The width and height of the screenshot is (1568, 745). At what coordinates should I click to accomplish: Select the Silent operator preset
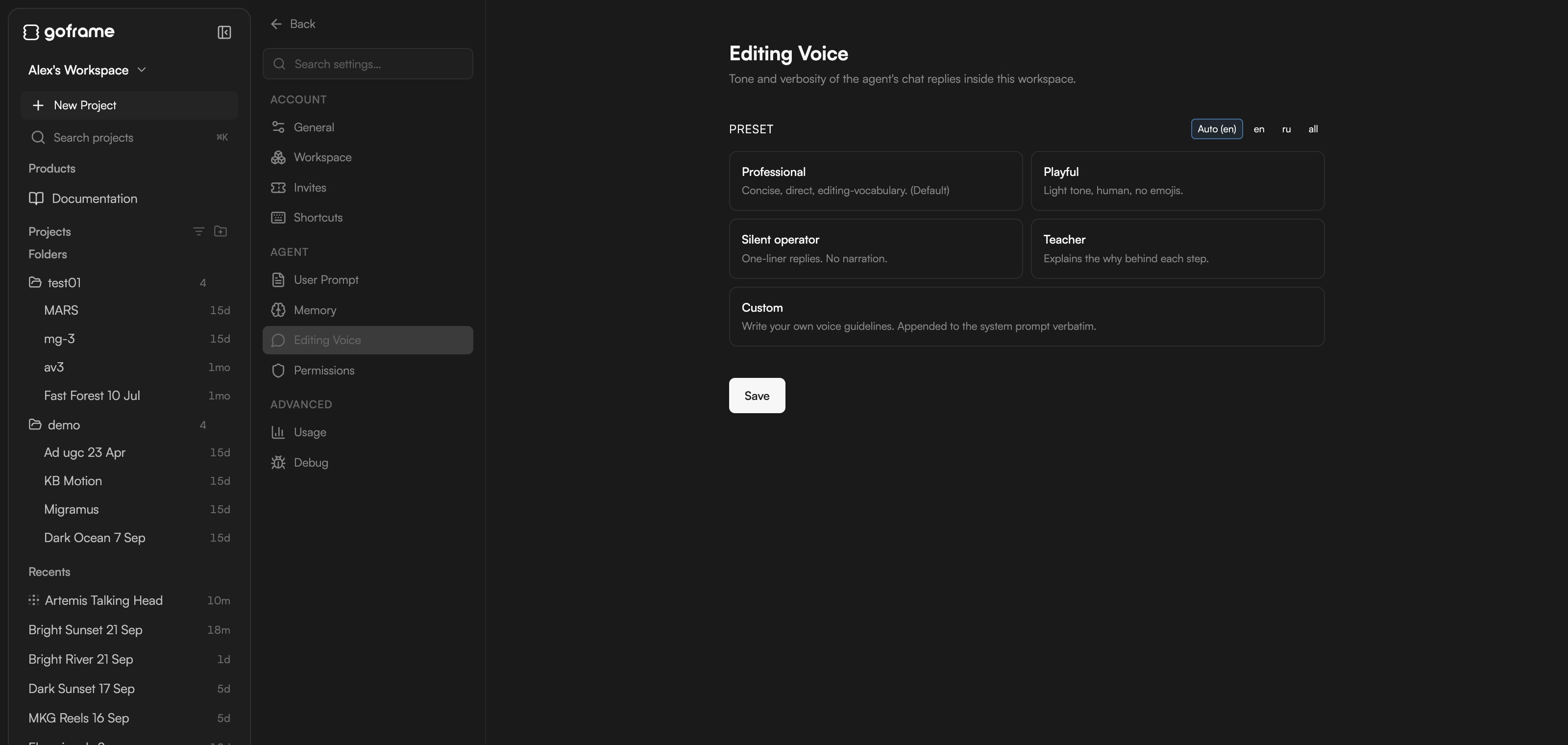pos(875,248)
